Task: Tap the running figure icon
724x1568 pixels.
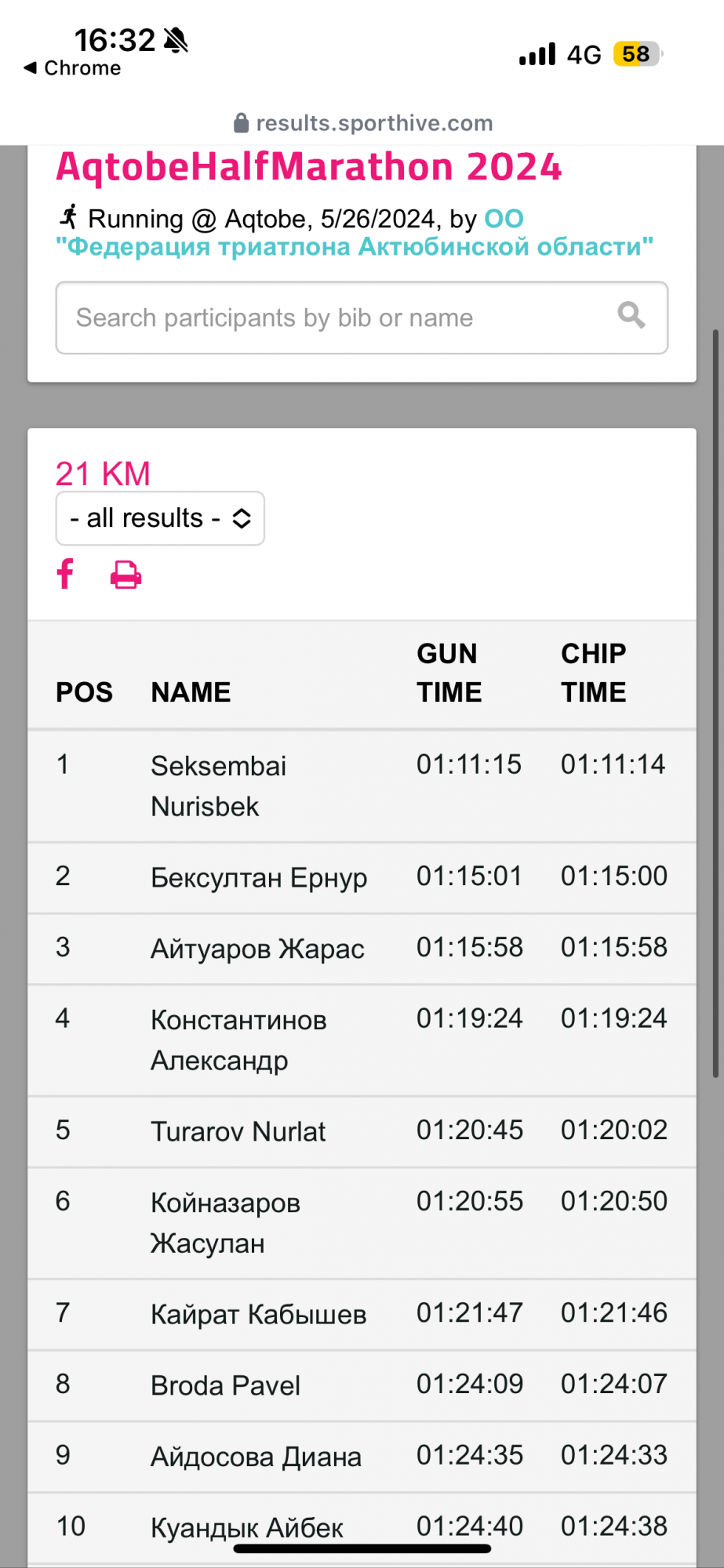Action: [x=69, y=217]
